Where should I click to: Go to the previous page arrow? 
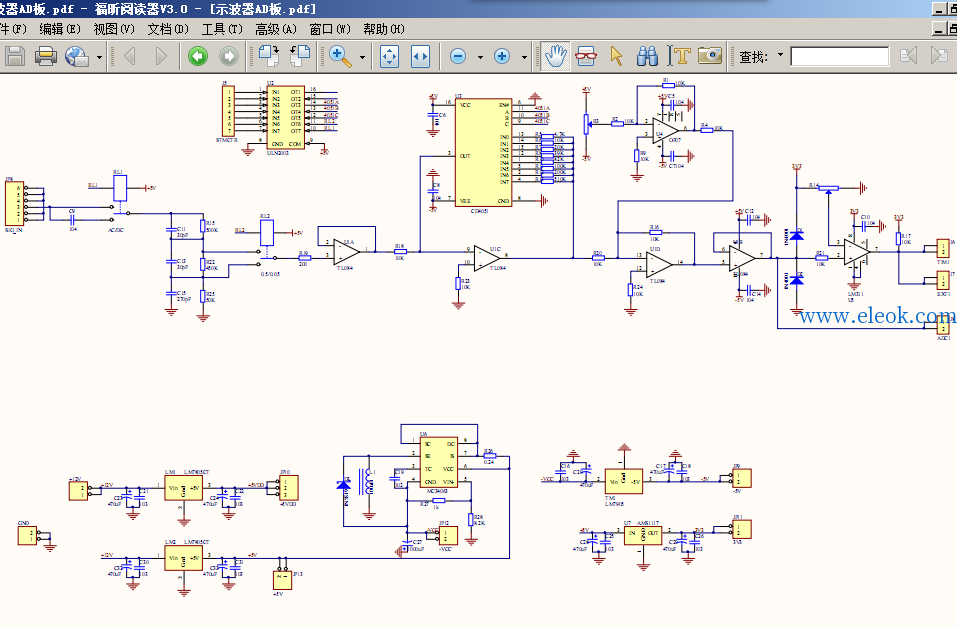(x=129, y=56)
